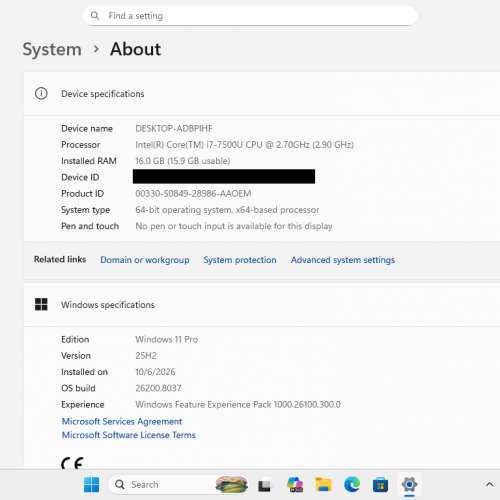This screenshot has height=500, width=500.
Task: Click the Find a setting search box
Action: point(250,16)
